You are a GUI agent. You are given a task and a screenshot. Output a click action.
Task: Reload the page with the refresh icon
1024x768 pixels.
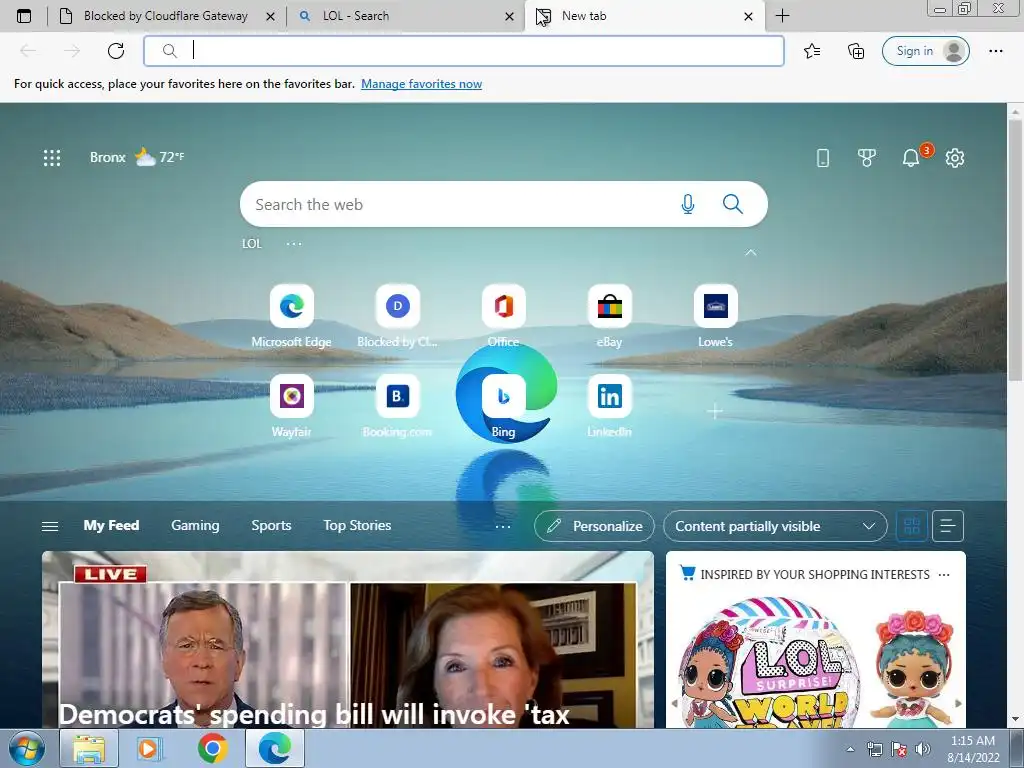116,51
